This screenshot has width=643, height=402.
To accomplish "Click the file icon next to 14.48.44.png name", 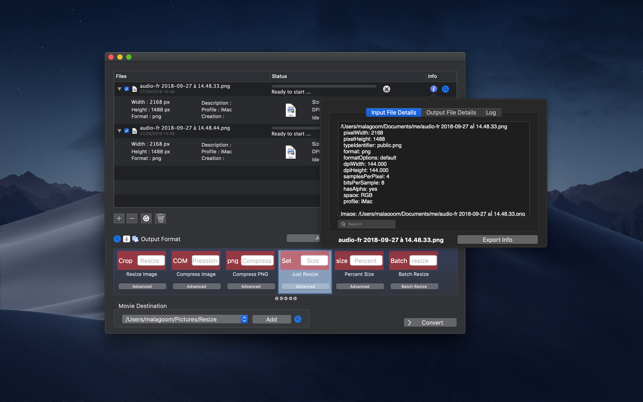I will 135,131.
